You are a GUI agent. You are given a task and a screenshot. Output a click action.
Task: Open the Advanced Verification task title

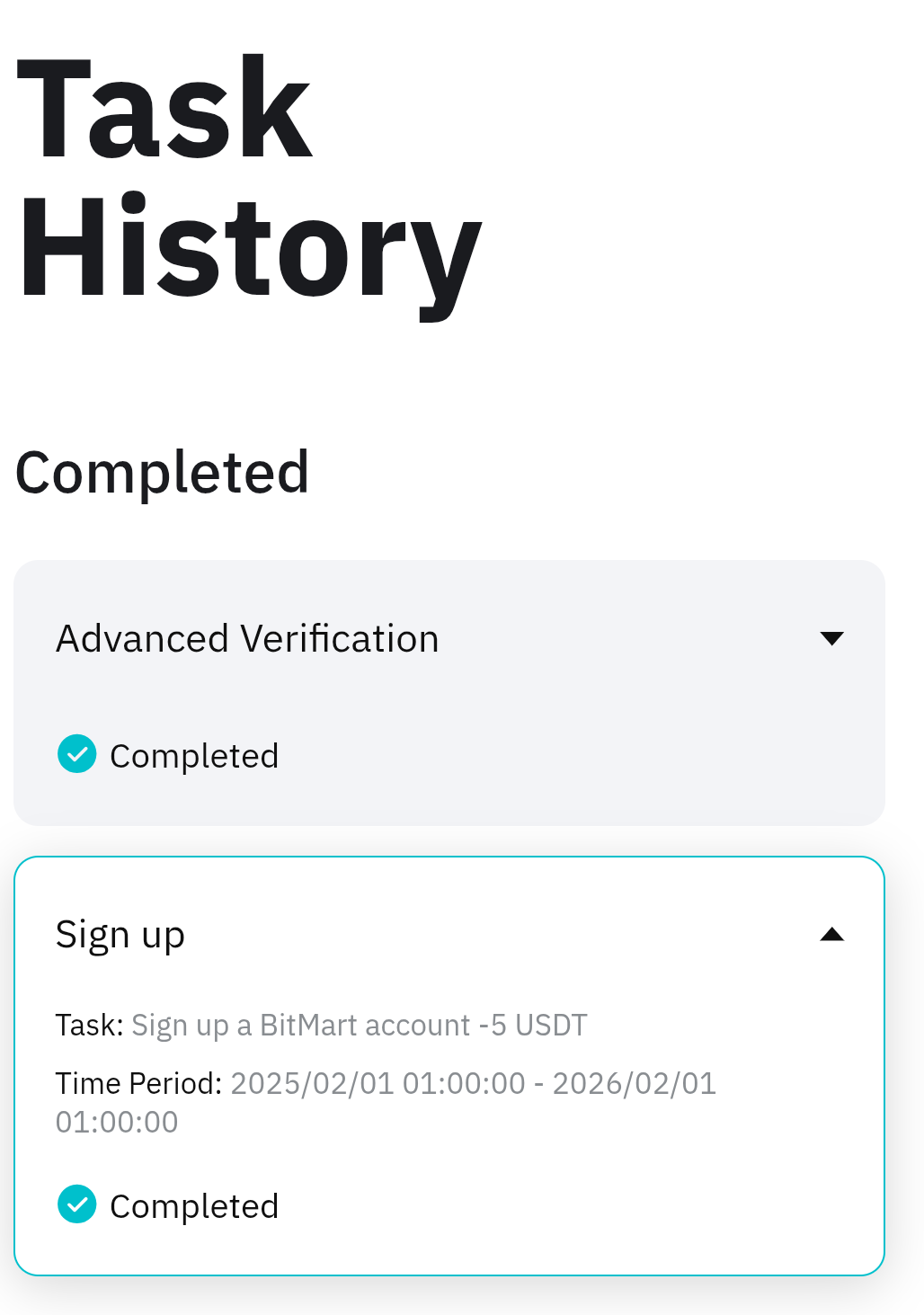coord(247,639)
